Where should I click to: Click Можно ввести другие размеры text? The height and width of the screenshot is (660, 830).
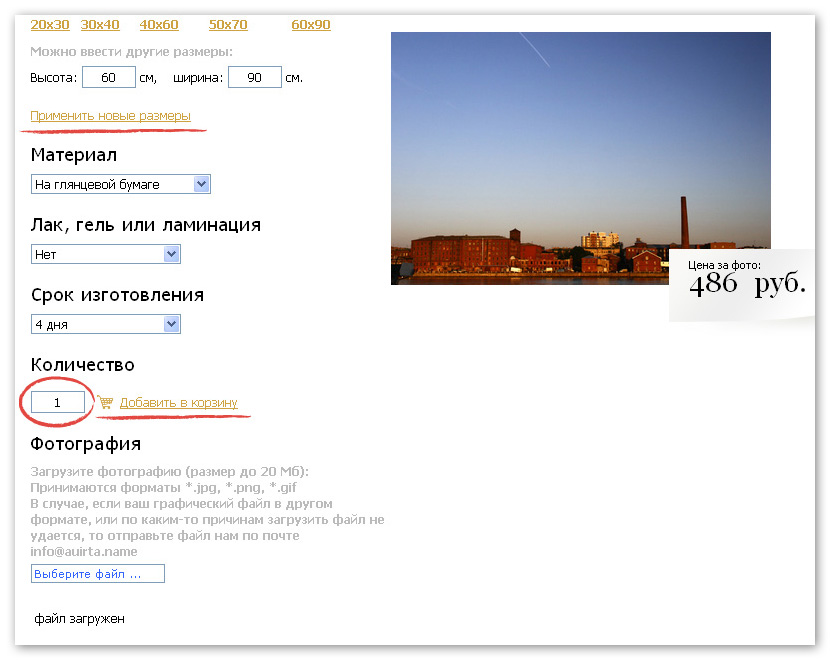coord(131,52)
